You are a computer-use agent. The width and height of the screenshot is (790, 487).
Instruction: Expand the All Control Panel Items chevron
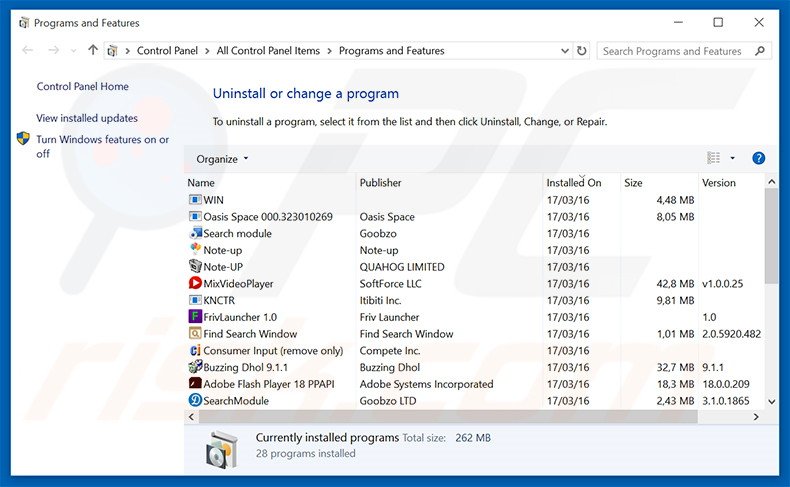coord(330,51)
